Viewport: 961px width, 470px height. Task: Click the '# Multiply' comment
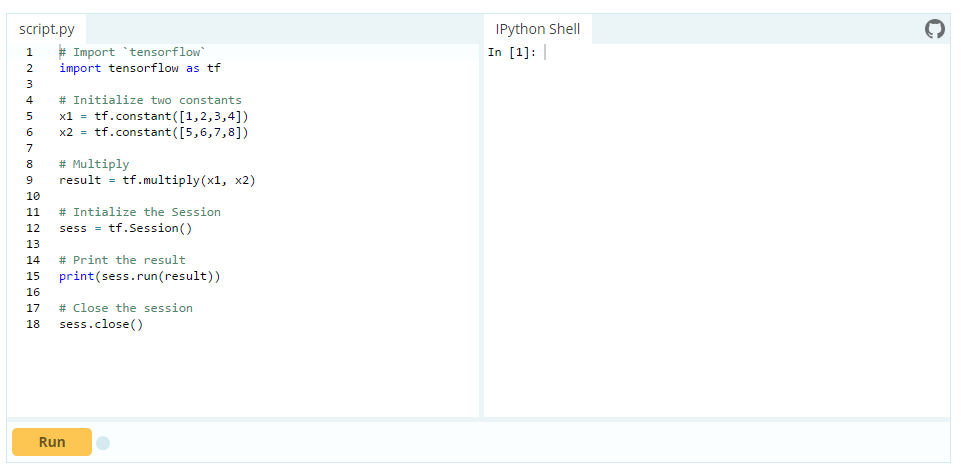pos(94,164)
